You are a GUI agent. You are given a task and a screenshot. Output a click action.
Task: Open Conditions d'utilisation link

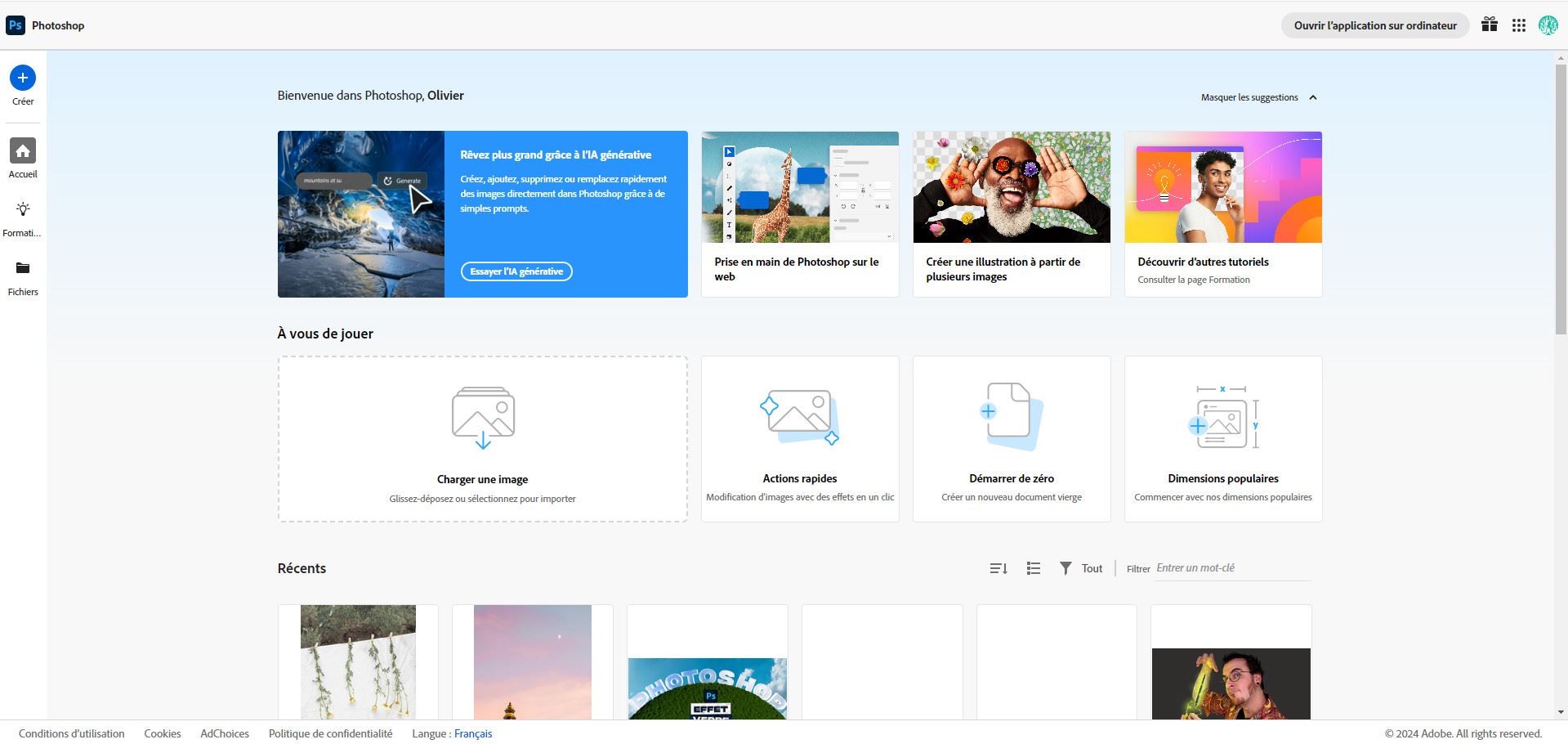pos(72,733)
